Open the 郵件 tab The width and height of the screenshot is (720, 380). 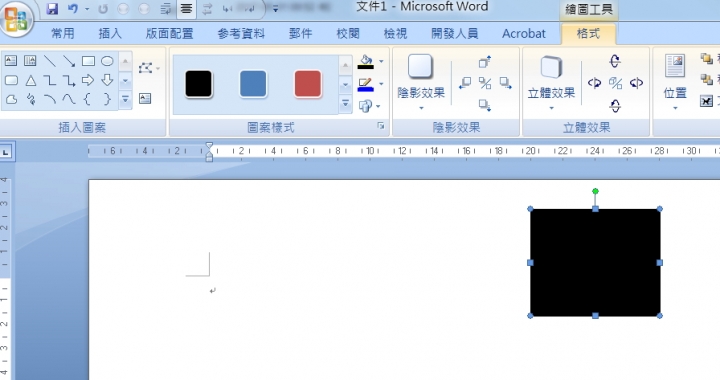coord(300,34)
